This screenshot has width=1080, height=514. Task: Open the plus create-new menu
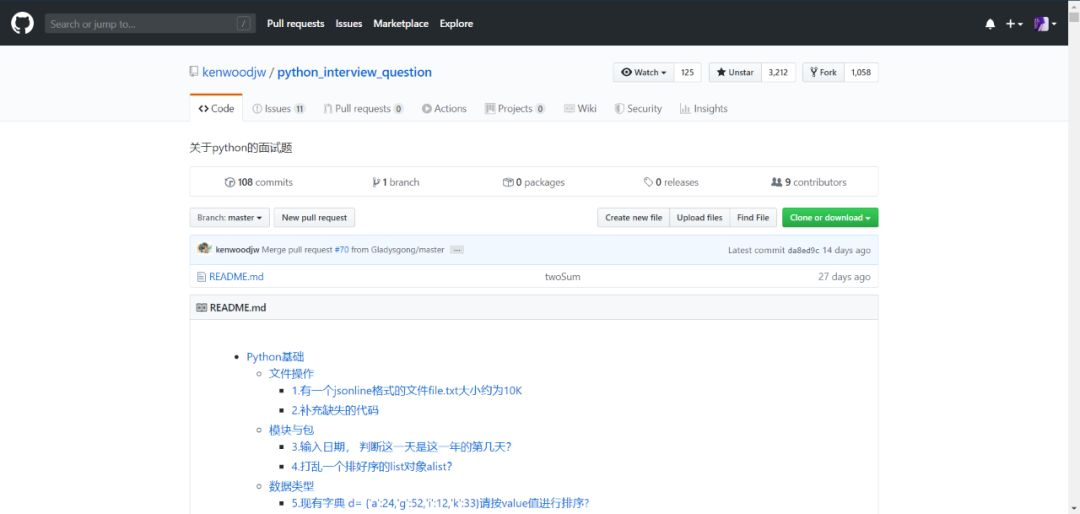coord(1013,24)
